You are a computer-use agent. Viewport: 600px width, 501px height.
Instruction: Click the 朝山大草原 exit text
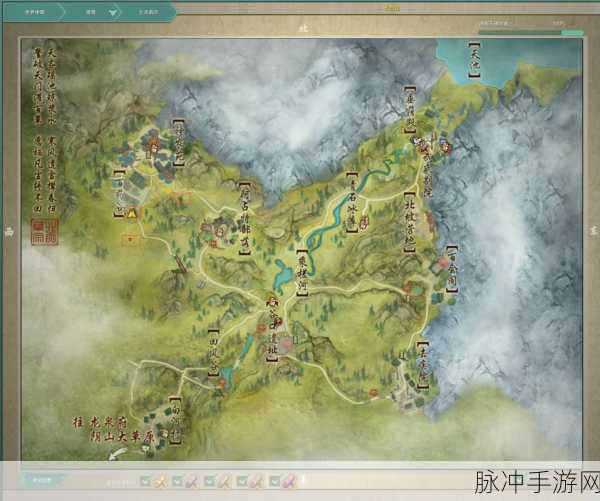pyautogui.click(x=120, y=437)
